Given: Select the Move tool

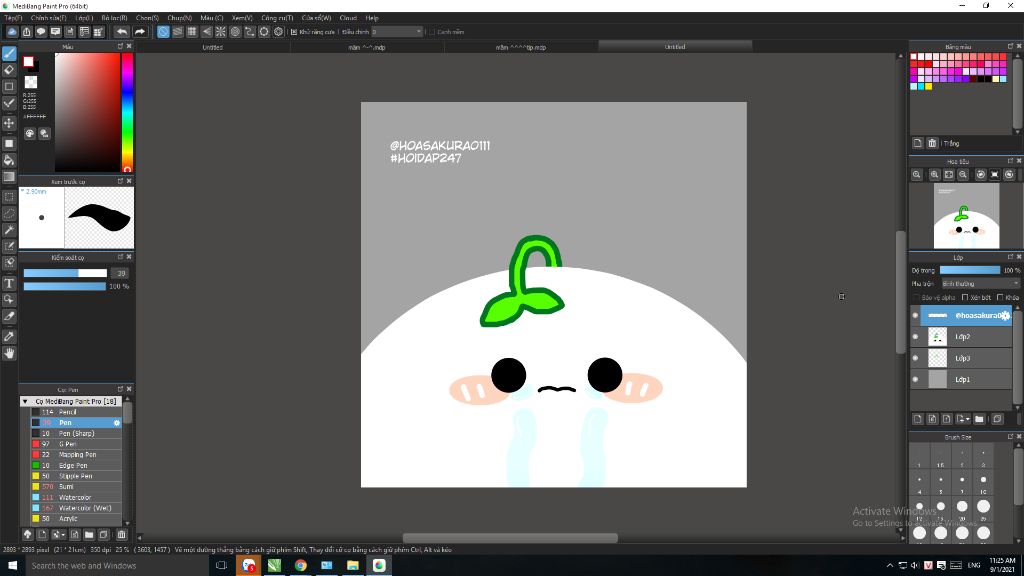Looking at the screenshot, I should pos(9,123).
